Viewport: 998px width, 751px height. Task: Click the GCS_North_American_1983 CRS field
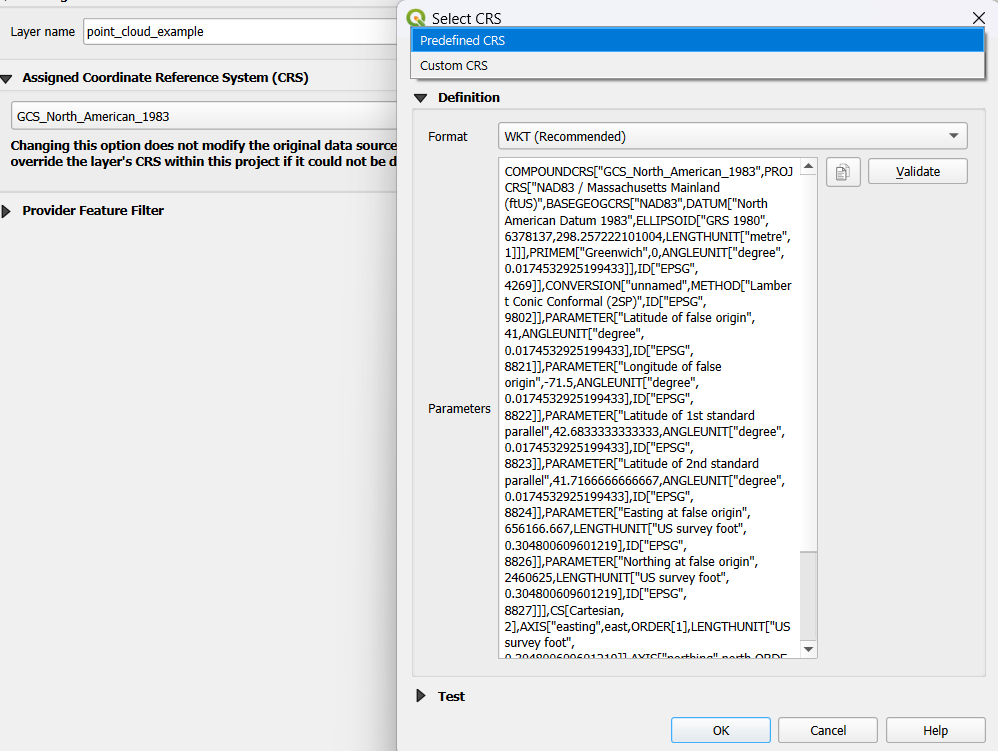204,116
